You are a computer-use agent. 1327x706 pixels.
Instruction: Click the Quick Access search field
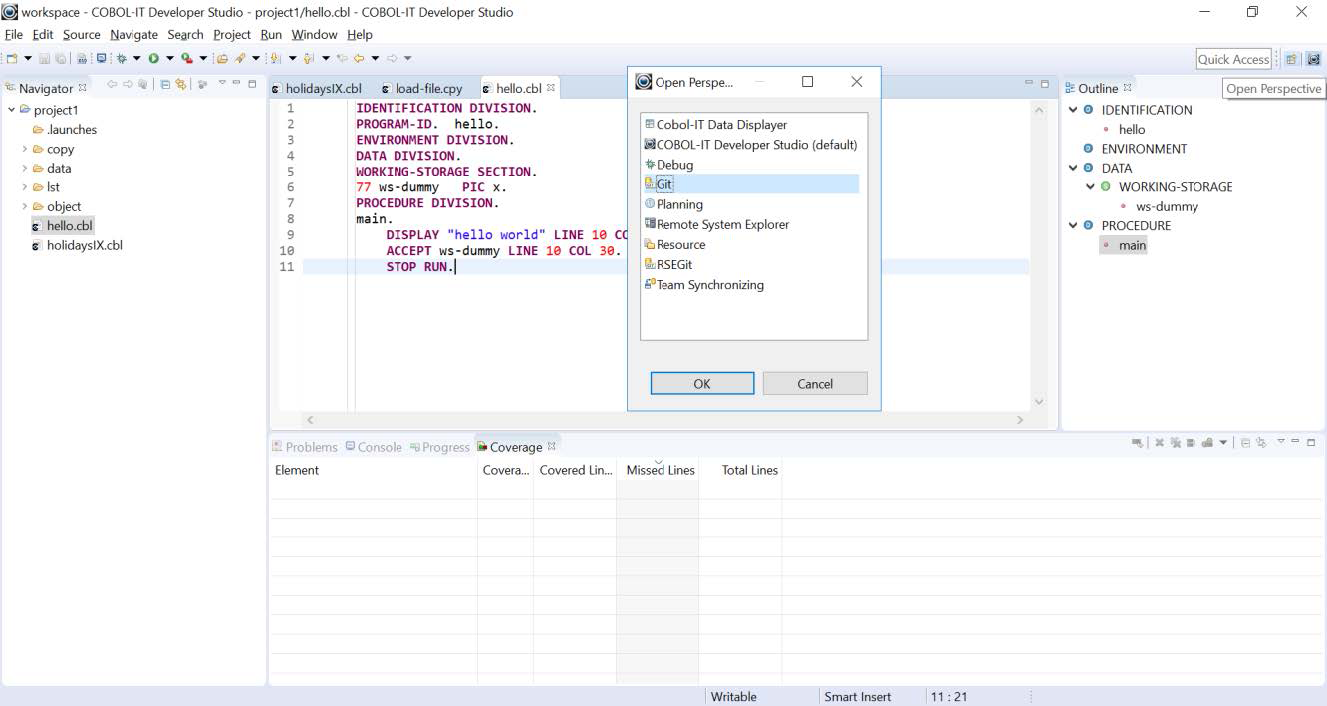pyautogui.click(x=1233, y=59)
